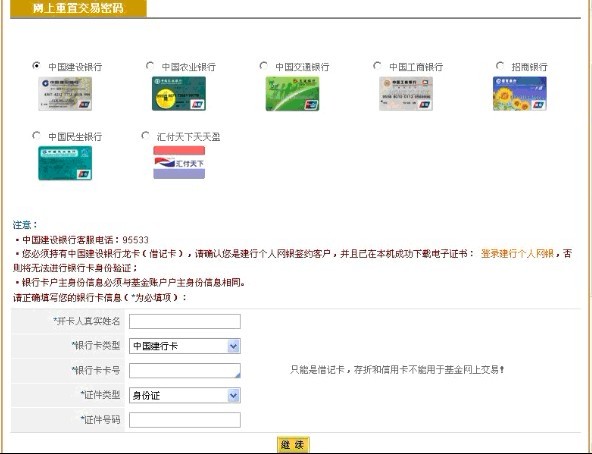This screenshot has height=454, width=592.
Task: Click the China Construction Bank card image
Action: (x=65, y=94)
